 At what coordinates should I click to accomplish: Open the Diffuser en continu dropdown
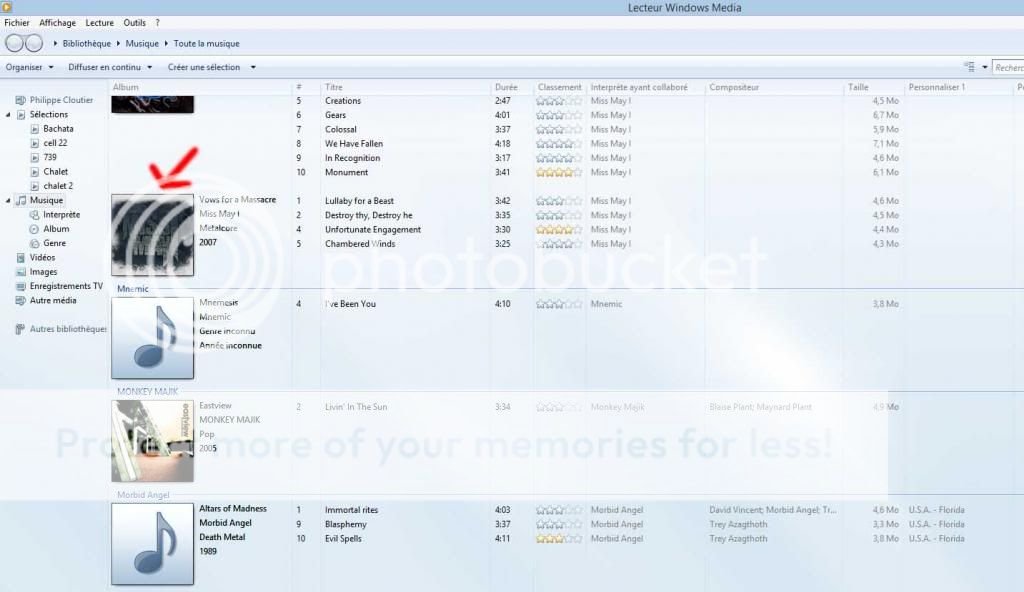pos(110,67)
